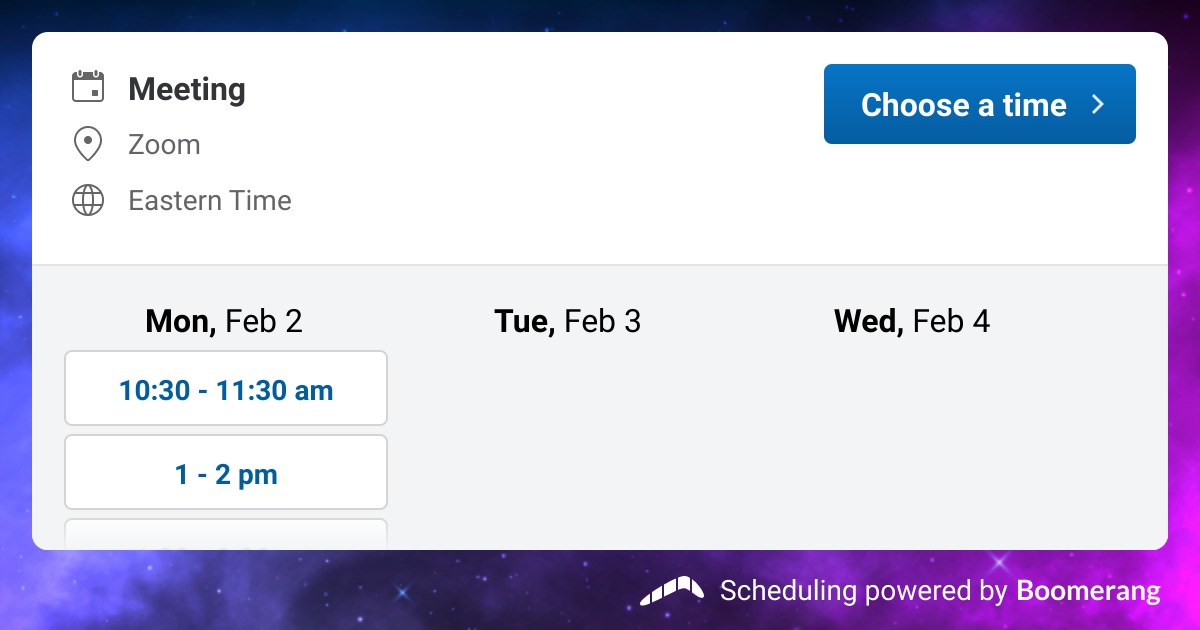The height and width of the screenshot is (630, 1200).
Task: Switch to the Tue, Feb 3 heading
Action: pos(567,321)
